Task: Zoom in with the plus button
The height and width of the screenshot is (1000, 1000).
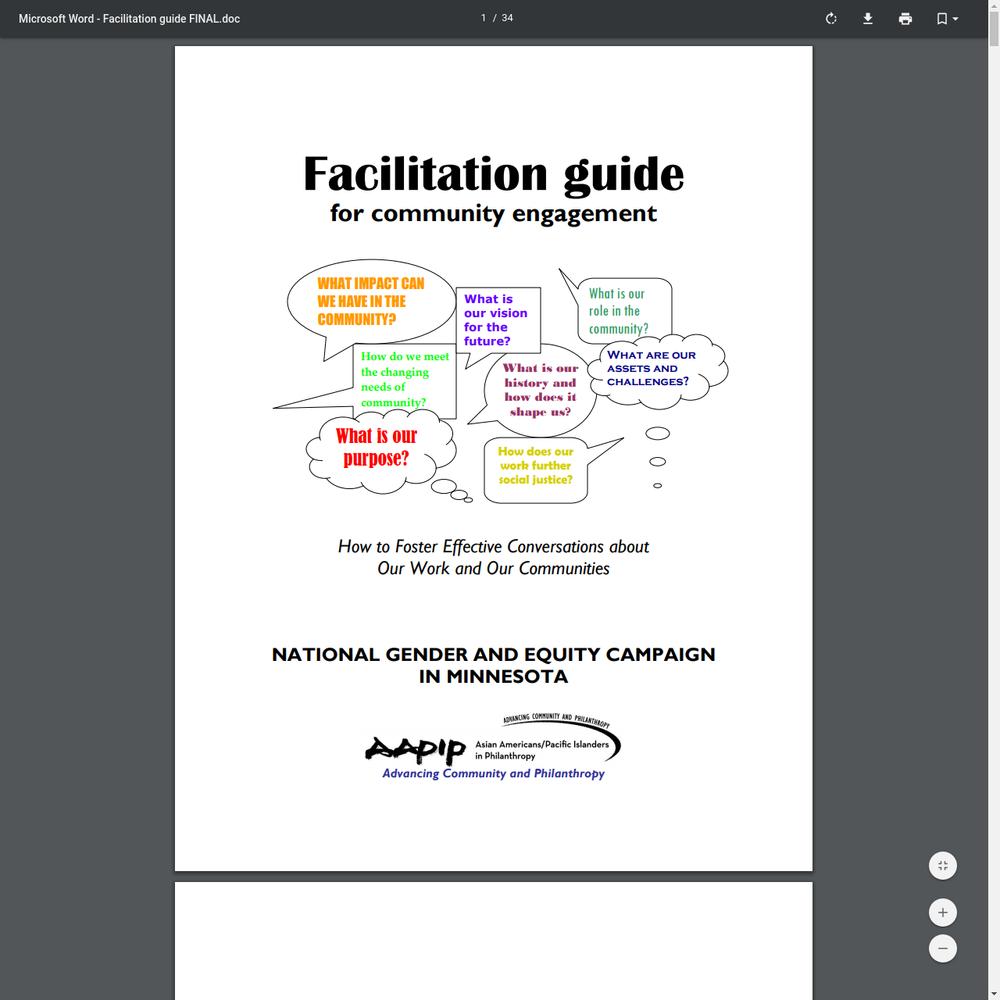Action: click(943, 912)
